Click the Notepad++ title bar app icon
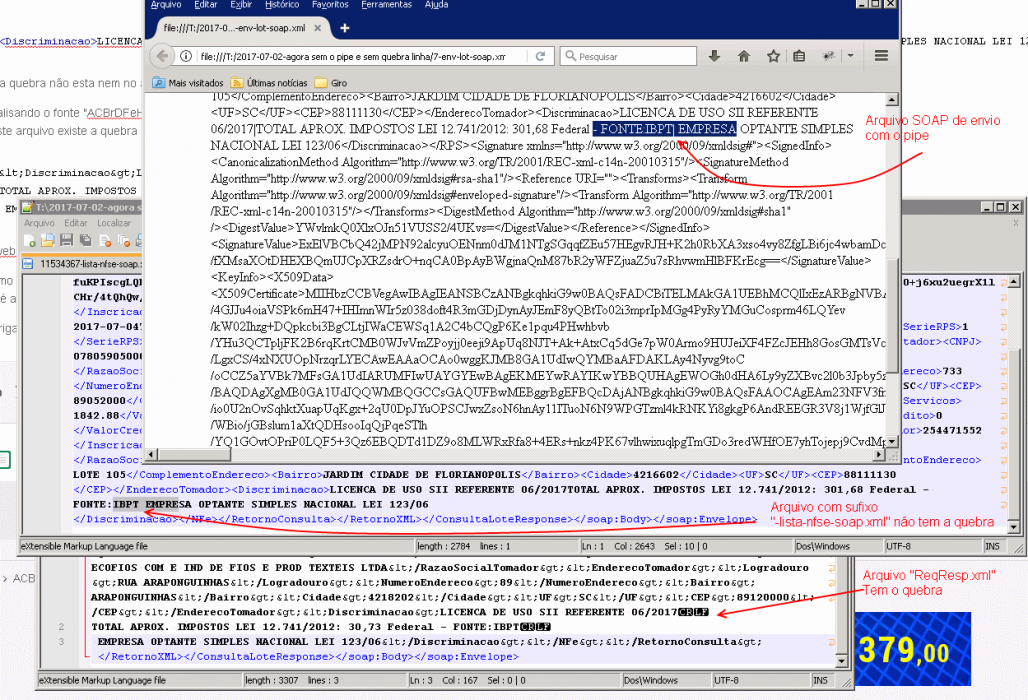The height and width of the screenshot is (700, 1028). (x=28, y=207)
